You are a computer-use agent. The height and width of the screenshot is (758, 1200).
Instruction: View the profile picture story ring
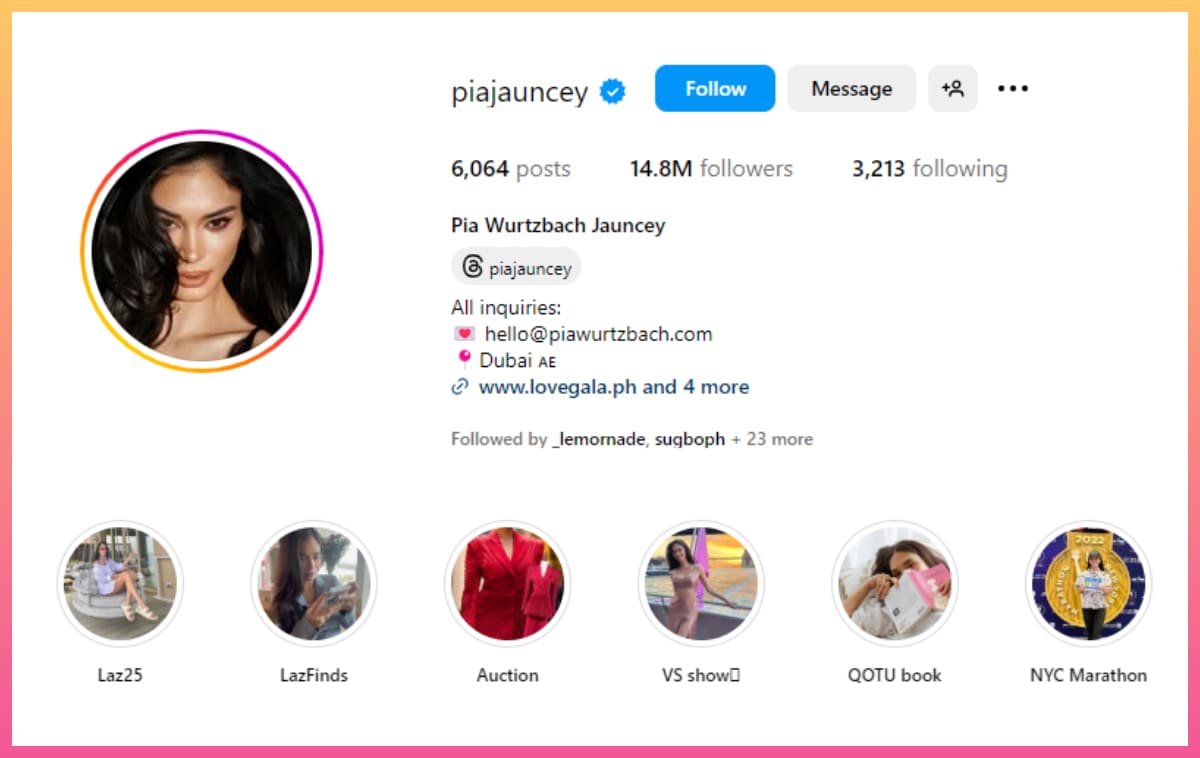click(202, 251)
